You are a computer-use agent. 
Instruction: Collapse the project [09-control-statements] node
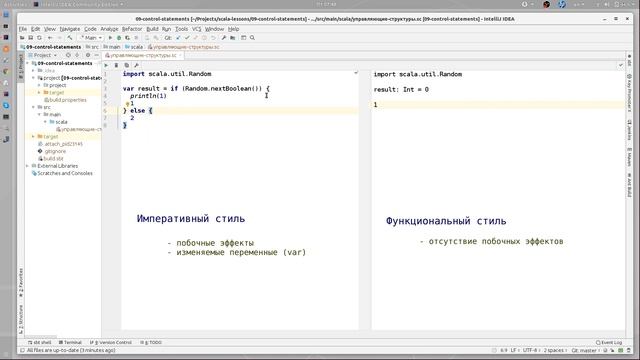pyautogui.click(x=33, y=78)
